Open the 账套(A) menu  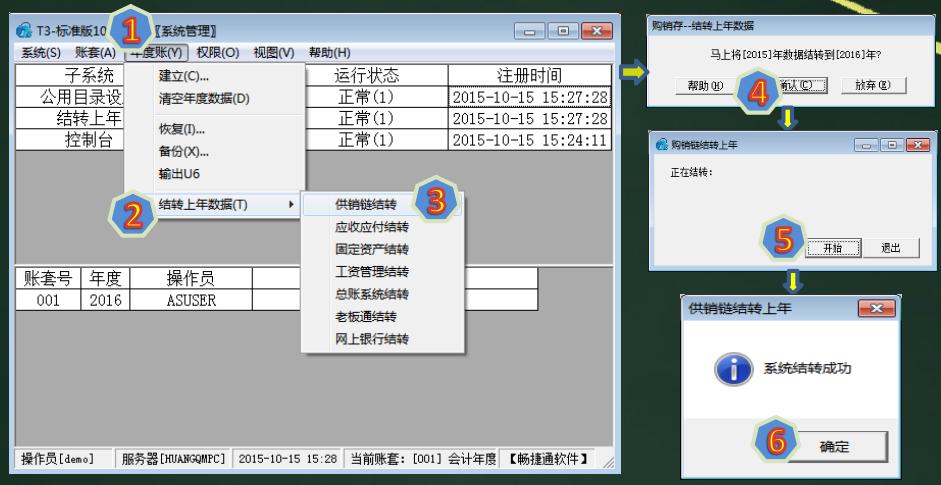(x=95, y=52)
